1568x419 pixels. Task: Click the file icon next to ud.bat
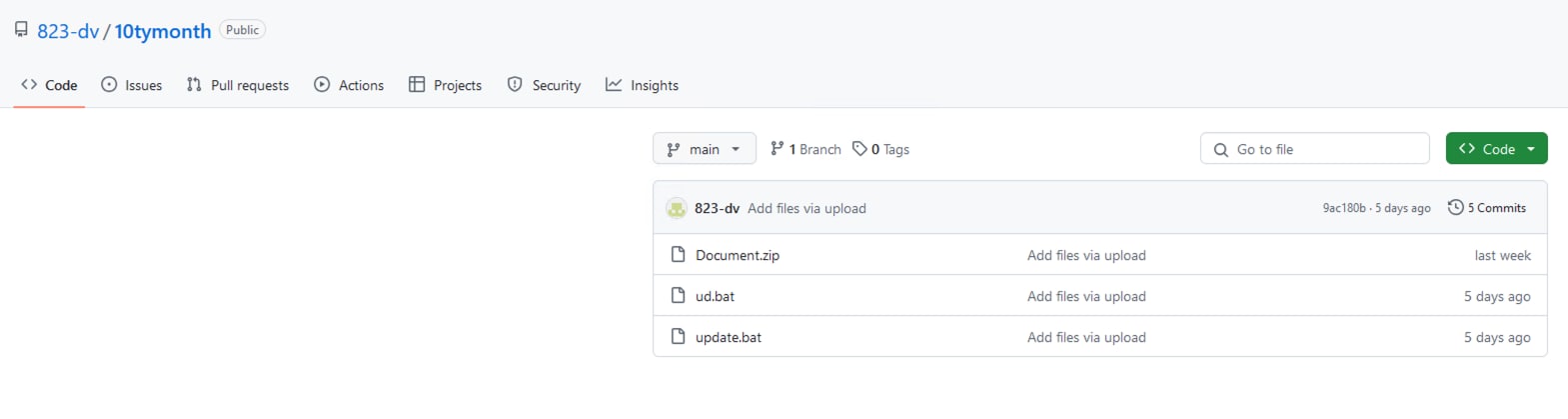pyautogui.click(x=678, y=296)
